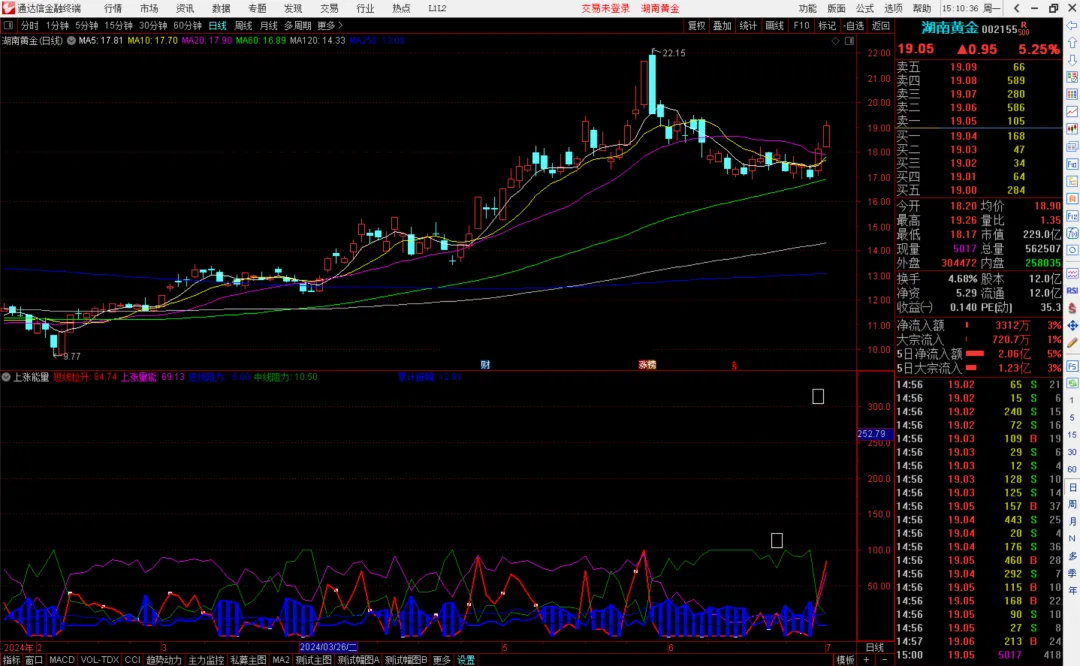The image size is (1080, 666).
Task: Click the plus zoom button below chart axis
Action: coord(866,660)
